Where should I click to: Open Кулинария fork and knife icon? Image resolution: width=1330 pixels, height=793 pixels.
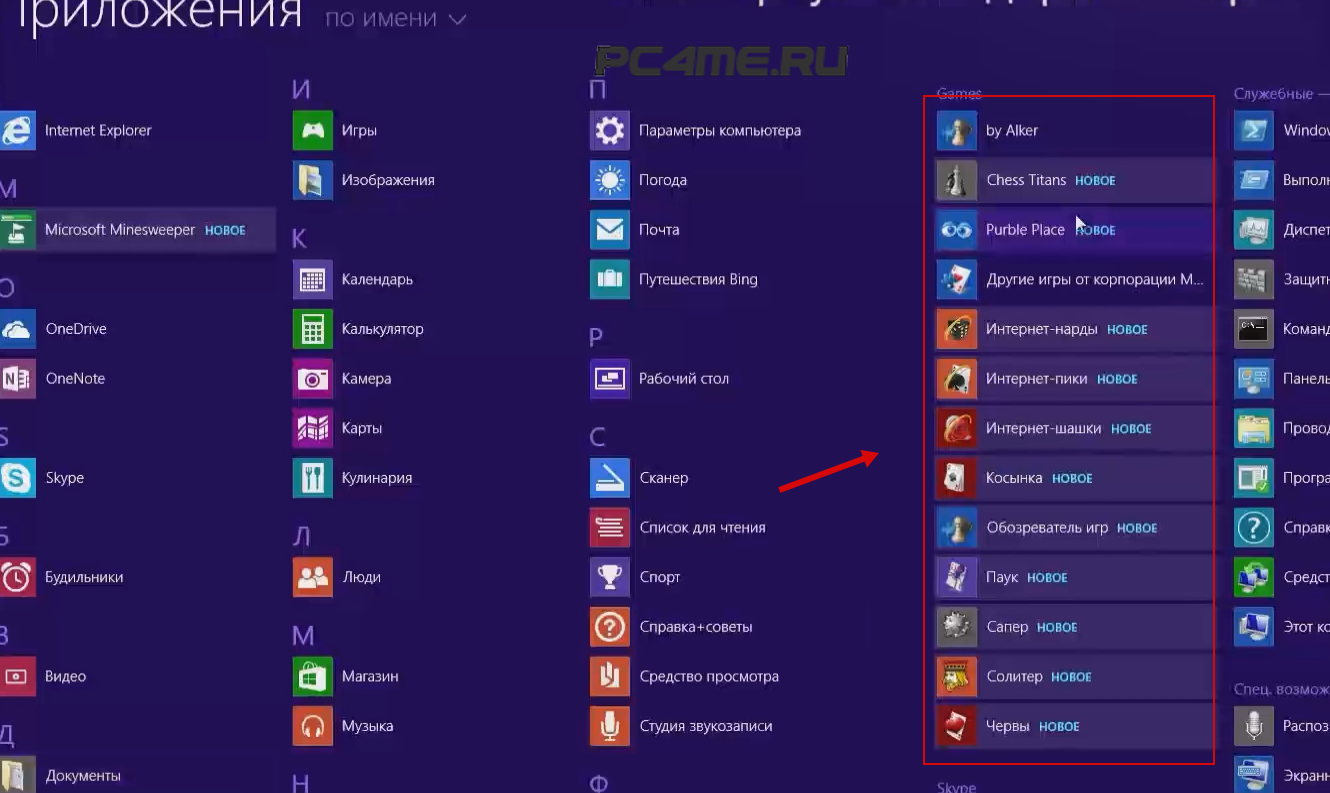tap(313, 478)
